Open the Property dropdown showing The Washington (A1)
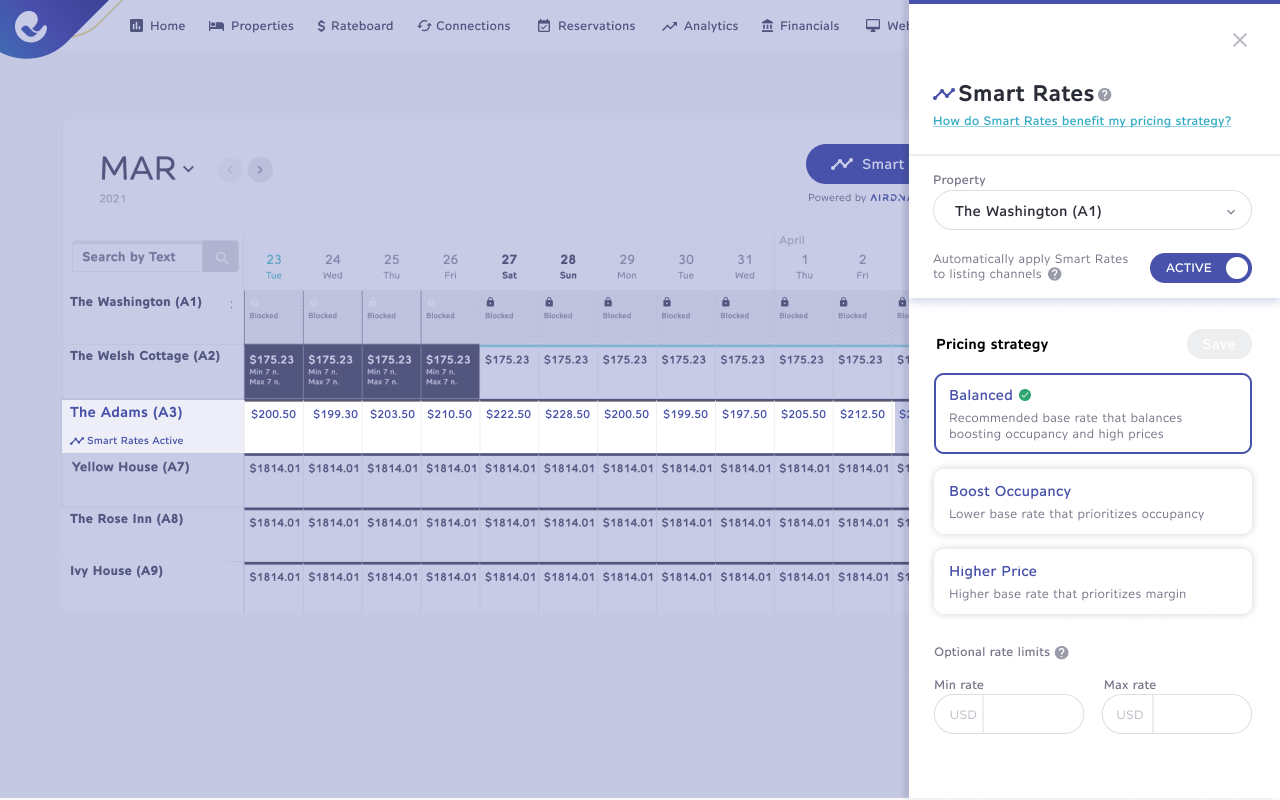1280x800 pixels. click(1092, 211)
